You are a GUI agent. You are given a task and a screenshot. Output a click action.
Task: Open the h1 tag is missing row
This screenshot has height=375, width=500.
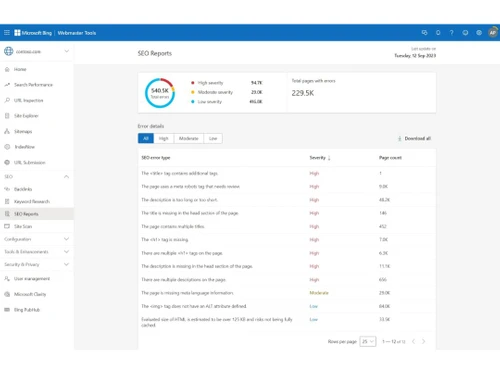coord(287,240)
